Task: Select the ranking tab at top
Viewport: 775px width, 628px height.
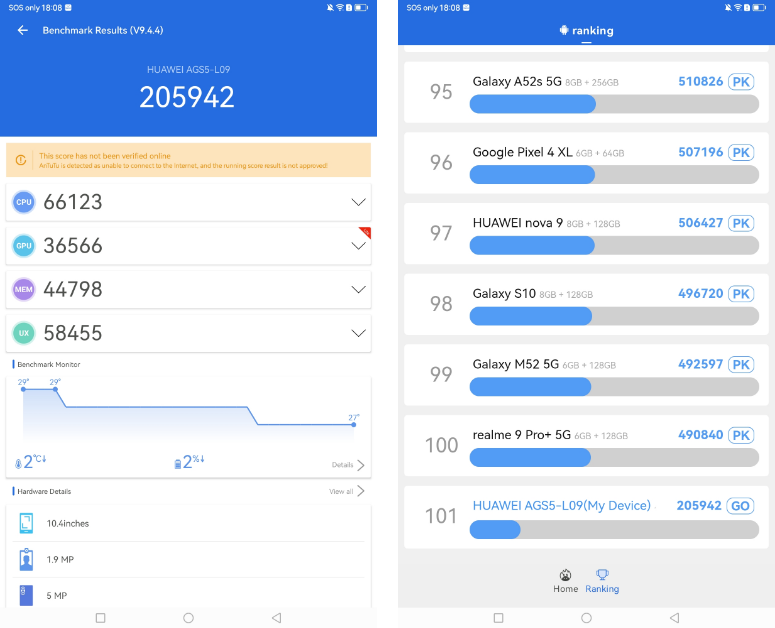Action: tap(586, 31)
